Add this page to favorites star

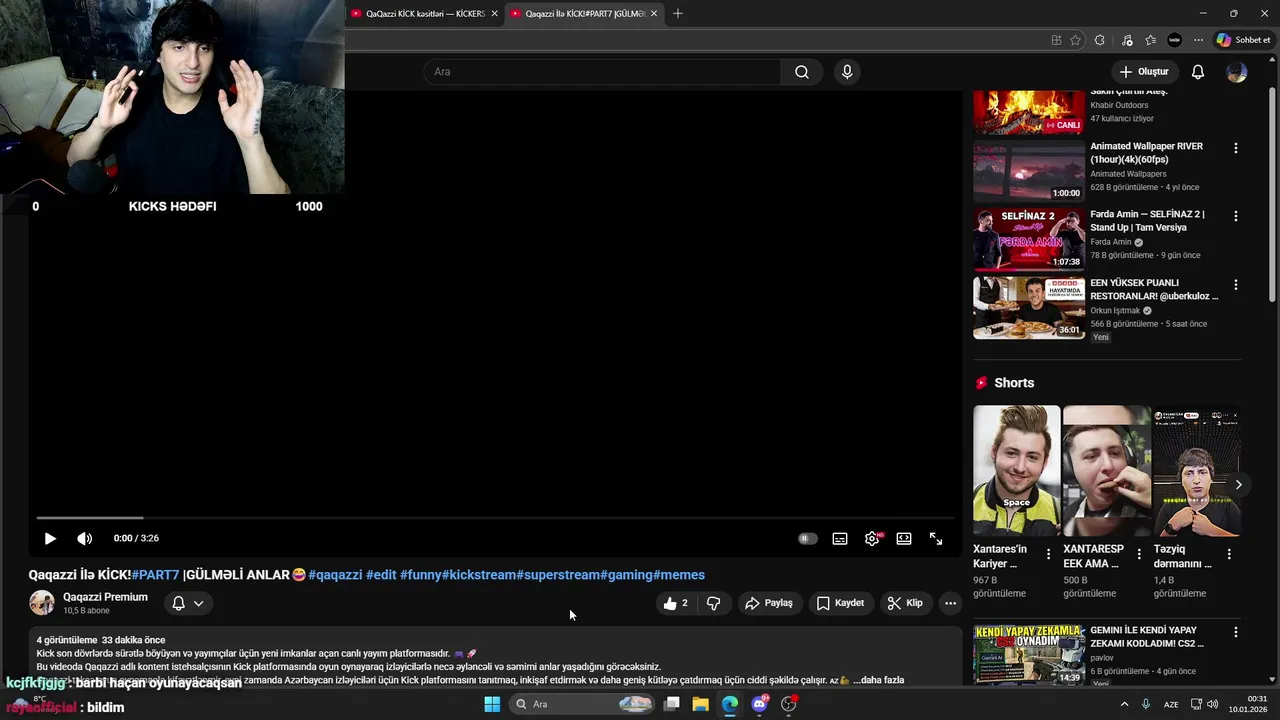point(1076,40)
